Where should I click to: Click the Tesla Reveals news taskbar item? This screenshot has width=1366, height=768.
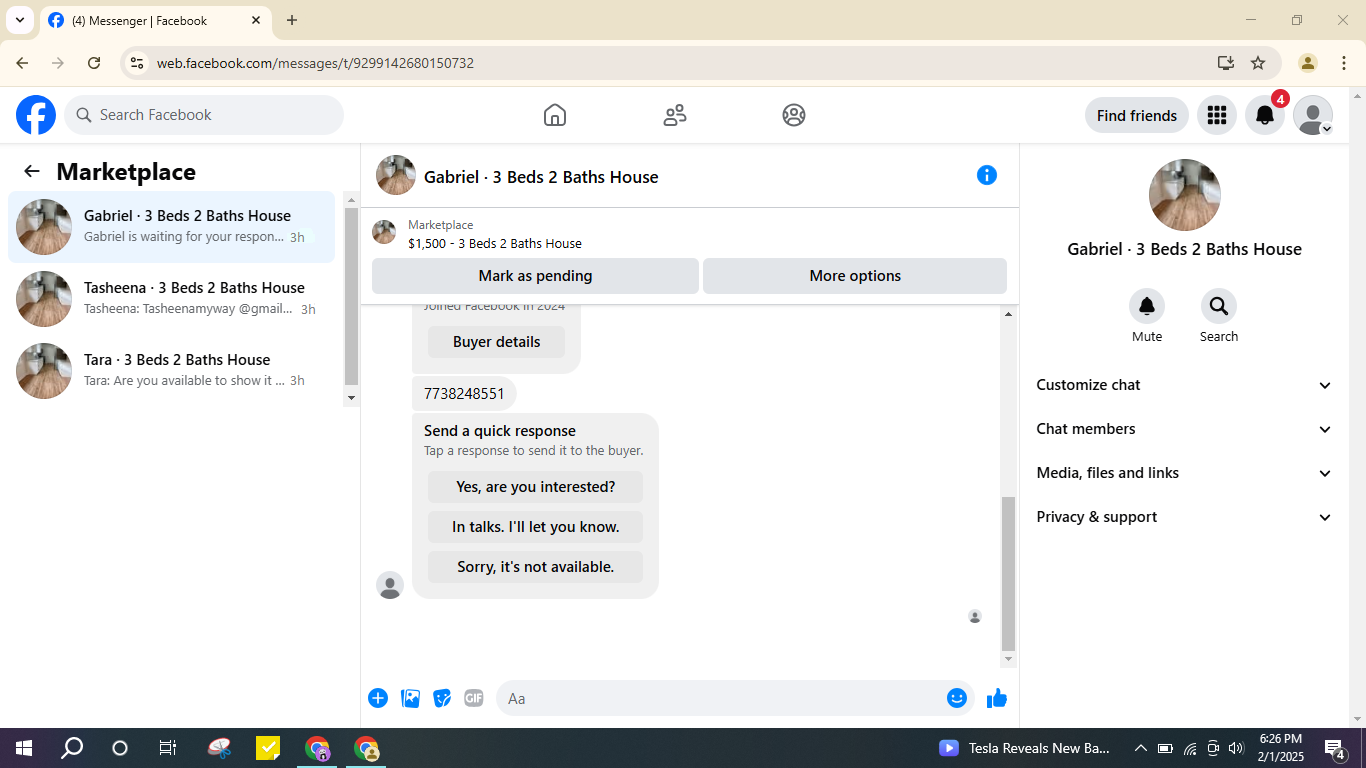point(1025,748)
